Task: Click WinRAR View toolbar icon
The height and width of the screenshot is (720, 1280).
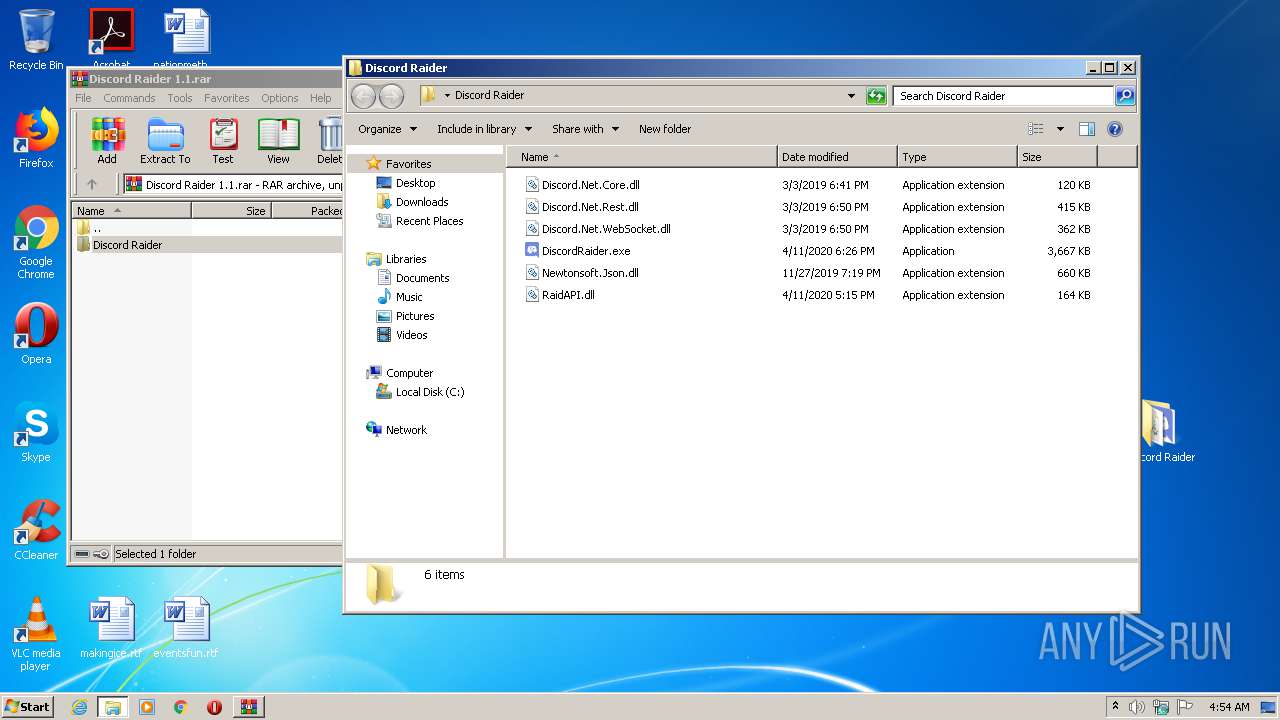Action: click(278, 141)
